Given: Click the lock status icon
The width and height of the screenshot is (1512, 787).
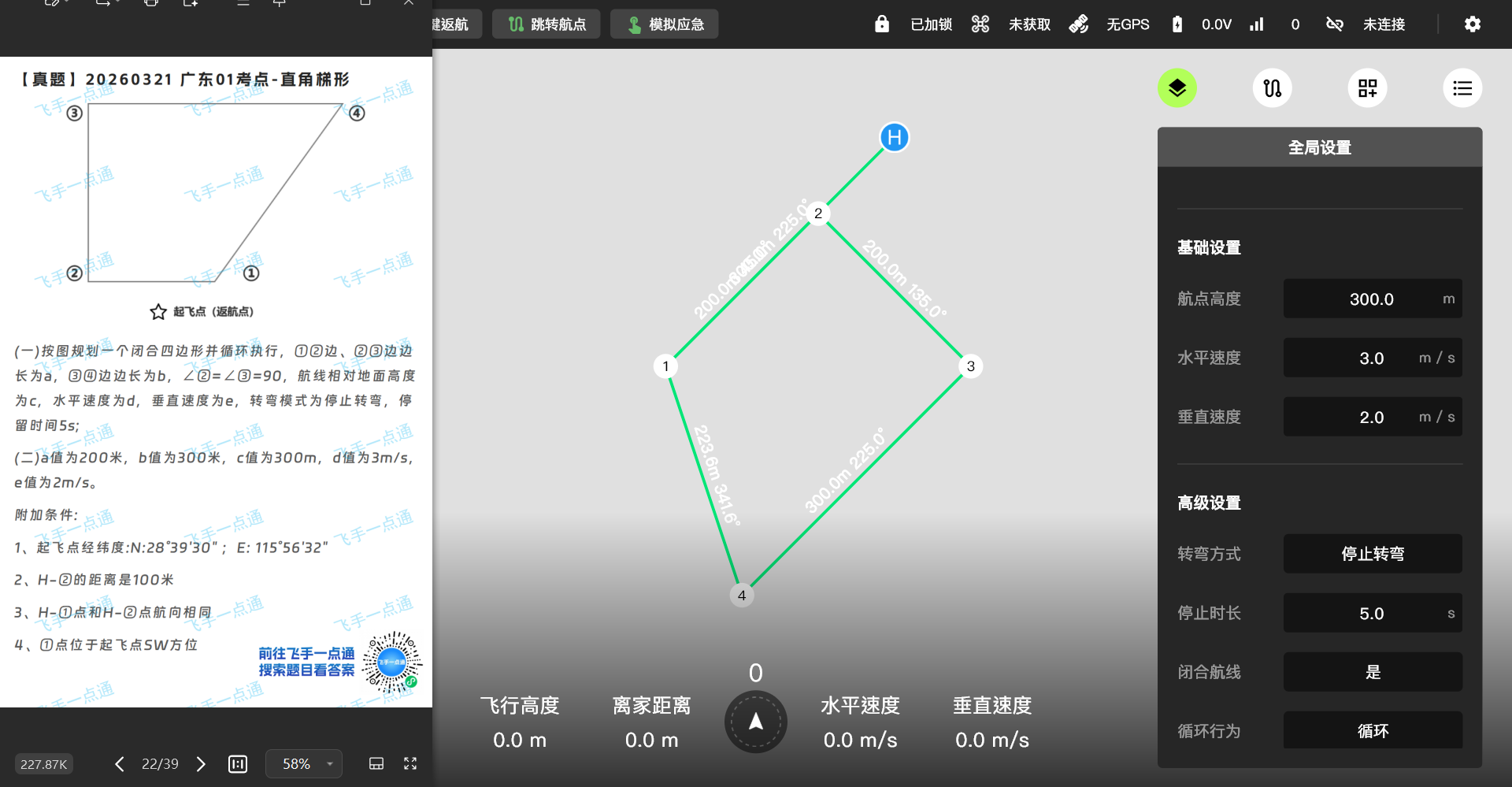Looking at the screenshot, I should coord(882,24).
